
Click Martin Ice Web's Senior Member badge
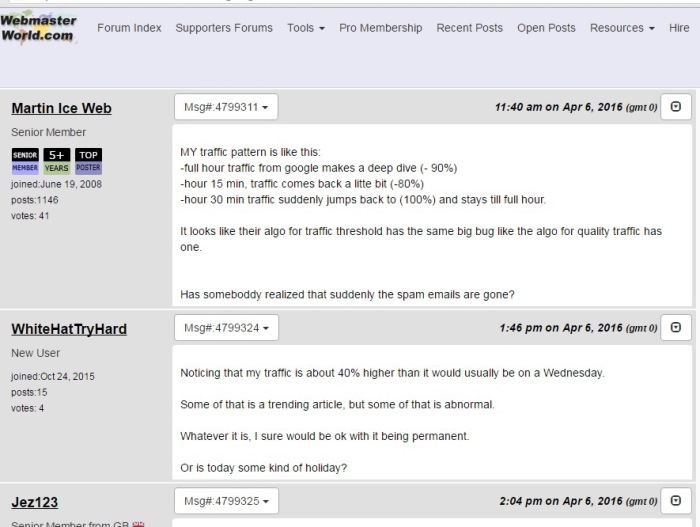click(25, 161)
